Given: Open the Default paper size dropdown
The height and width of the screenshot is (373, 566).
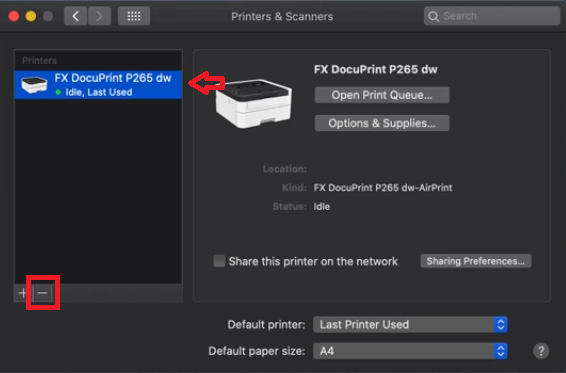Looking at the screenshot, I should (x=410, y=351).
